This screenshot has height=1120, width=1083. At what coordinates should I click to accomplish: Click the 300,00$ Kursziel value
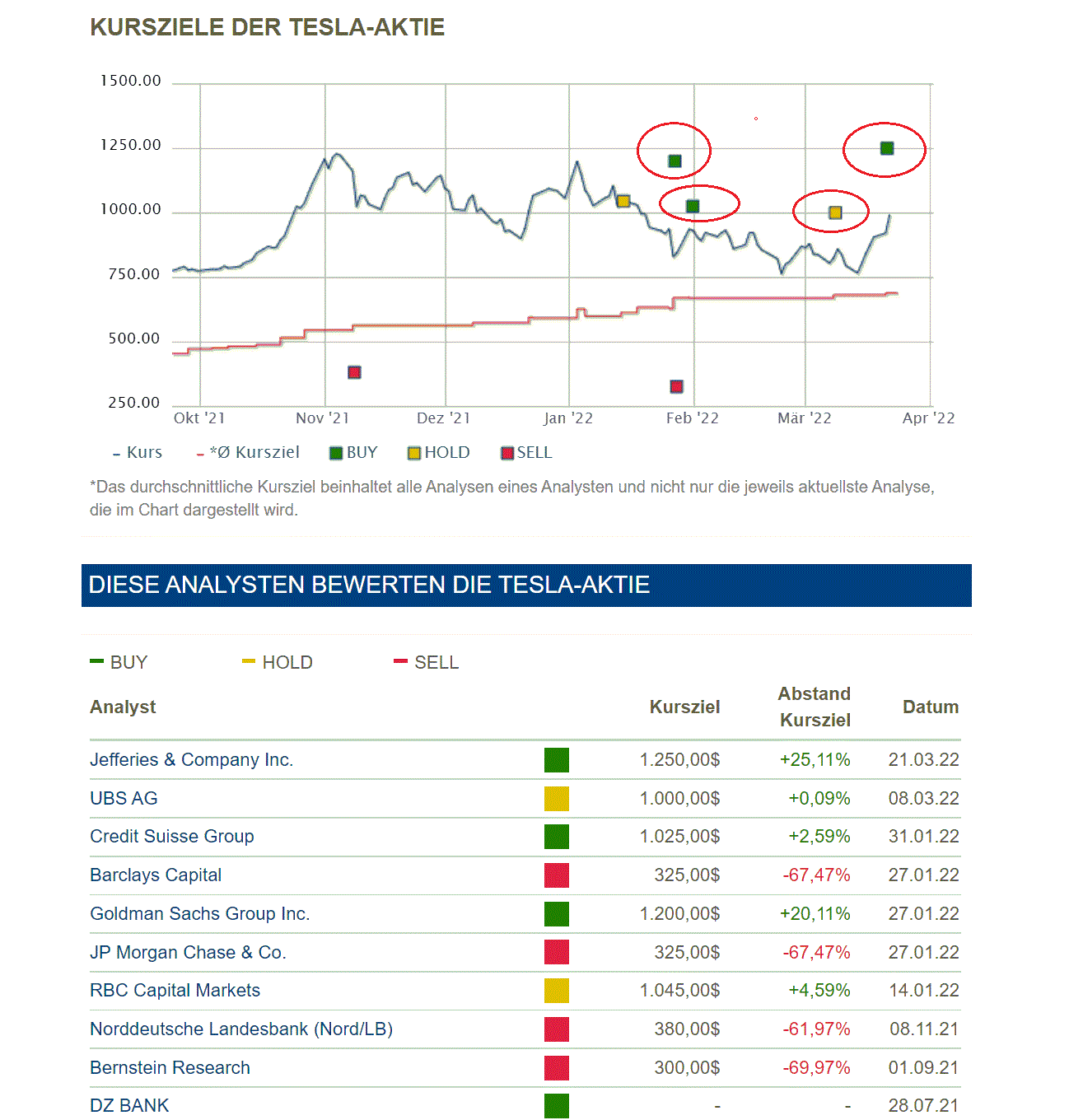tap(687, 1067)
